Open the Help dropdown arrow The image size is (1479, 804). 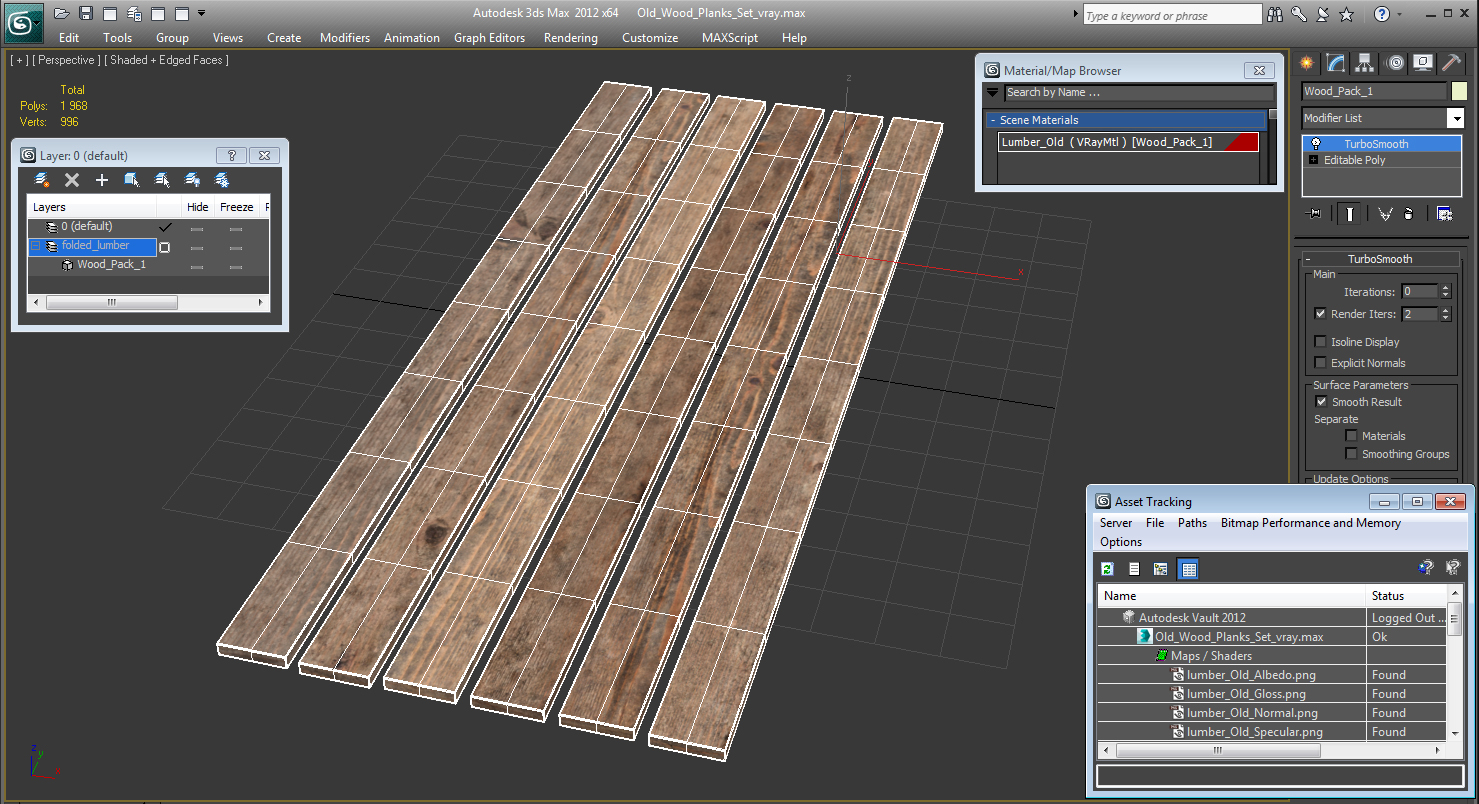[1399, 14]
